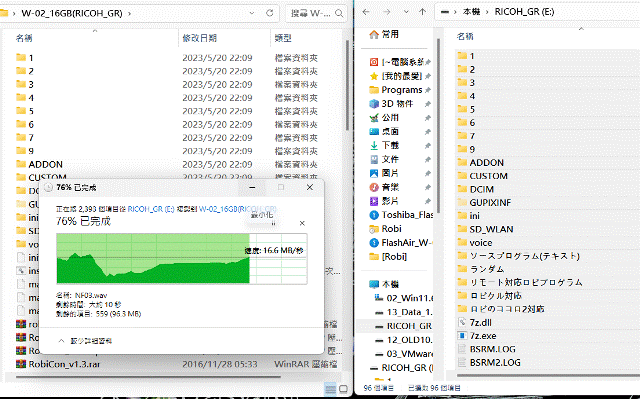
Task: Click the 文件 documents icon in the sidebar
Action: click(x=374, y=159)
